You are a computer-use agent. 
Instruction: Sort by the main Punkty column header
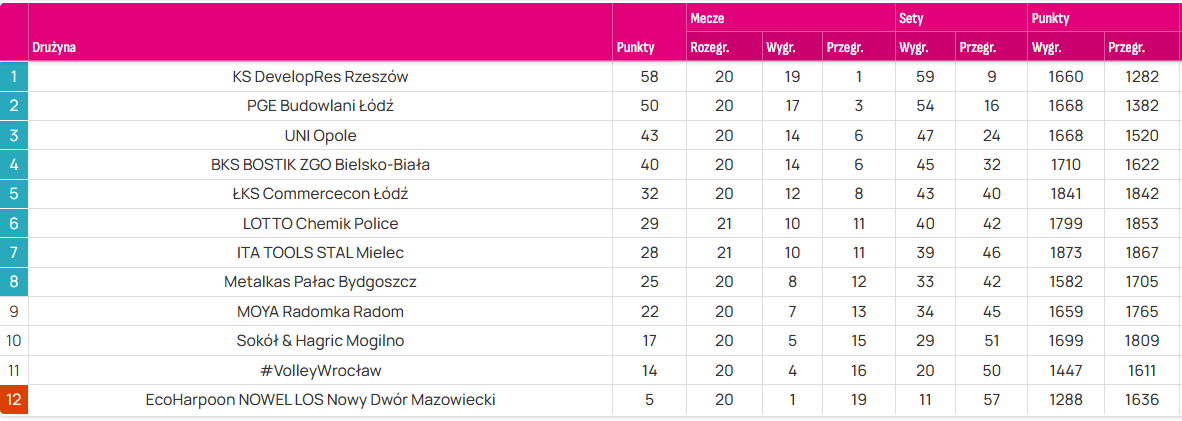[635, 48]
